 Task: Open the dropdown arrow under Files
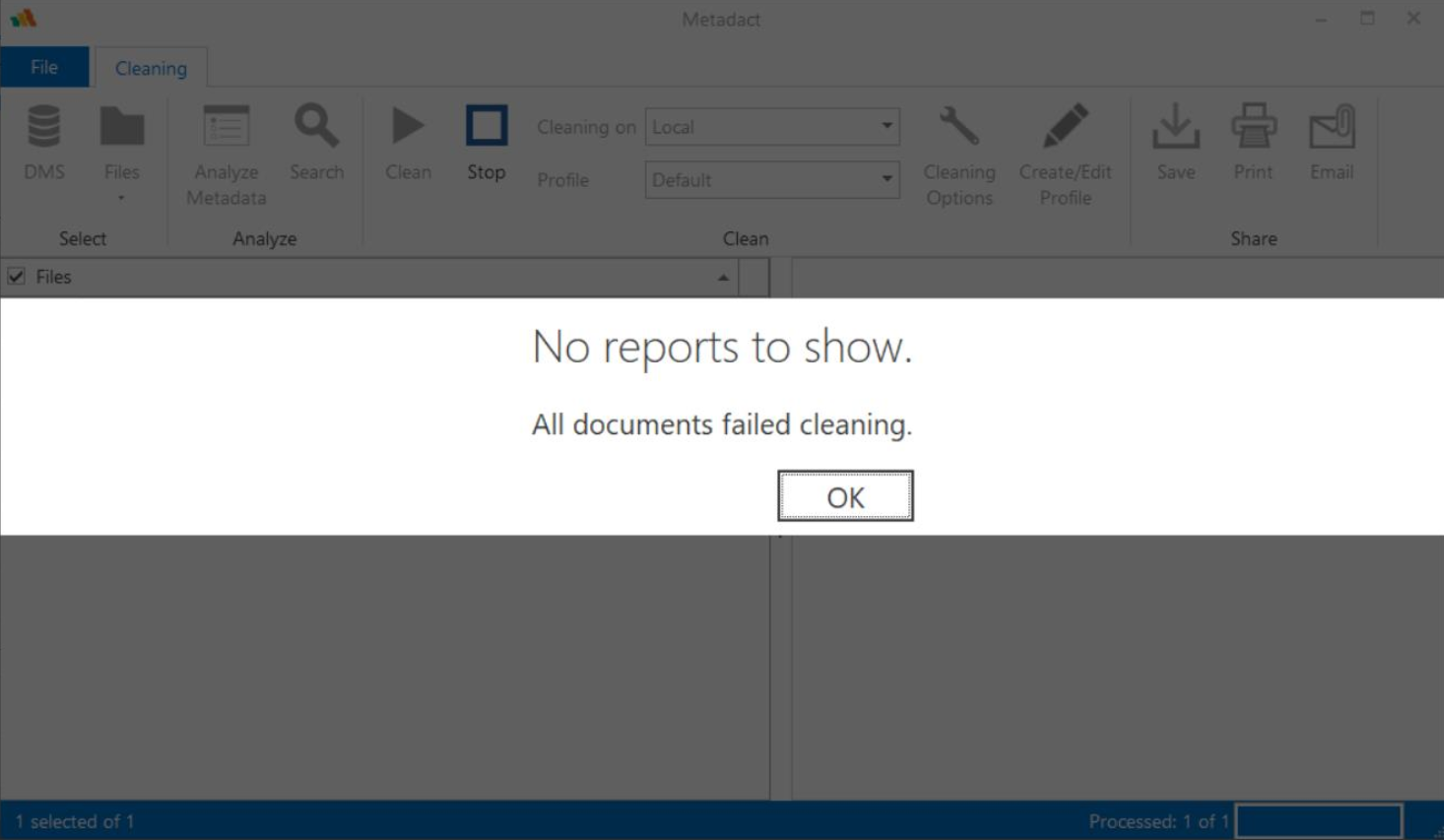coord(121,199)
